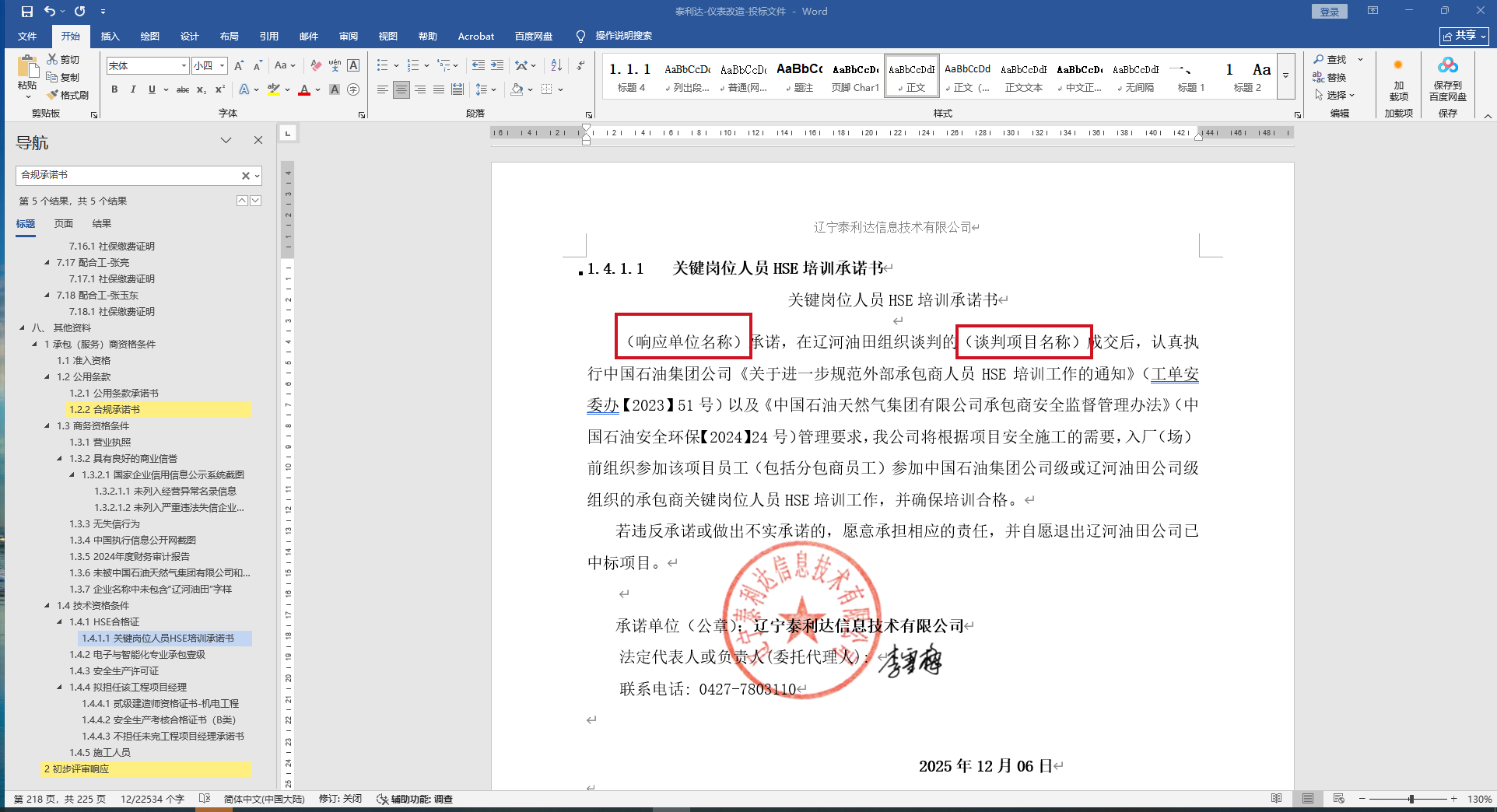1497x812 pixels.
Task: Toggle character shading on text
Action: tap(335, 89)
